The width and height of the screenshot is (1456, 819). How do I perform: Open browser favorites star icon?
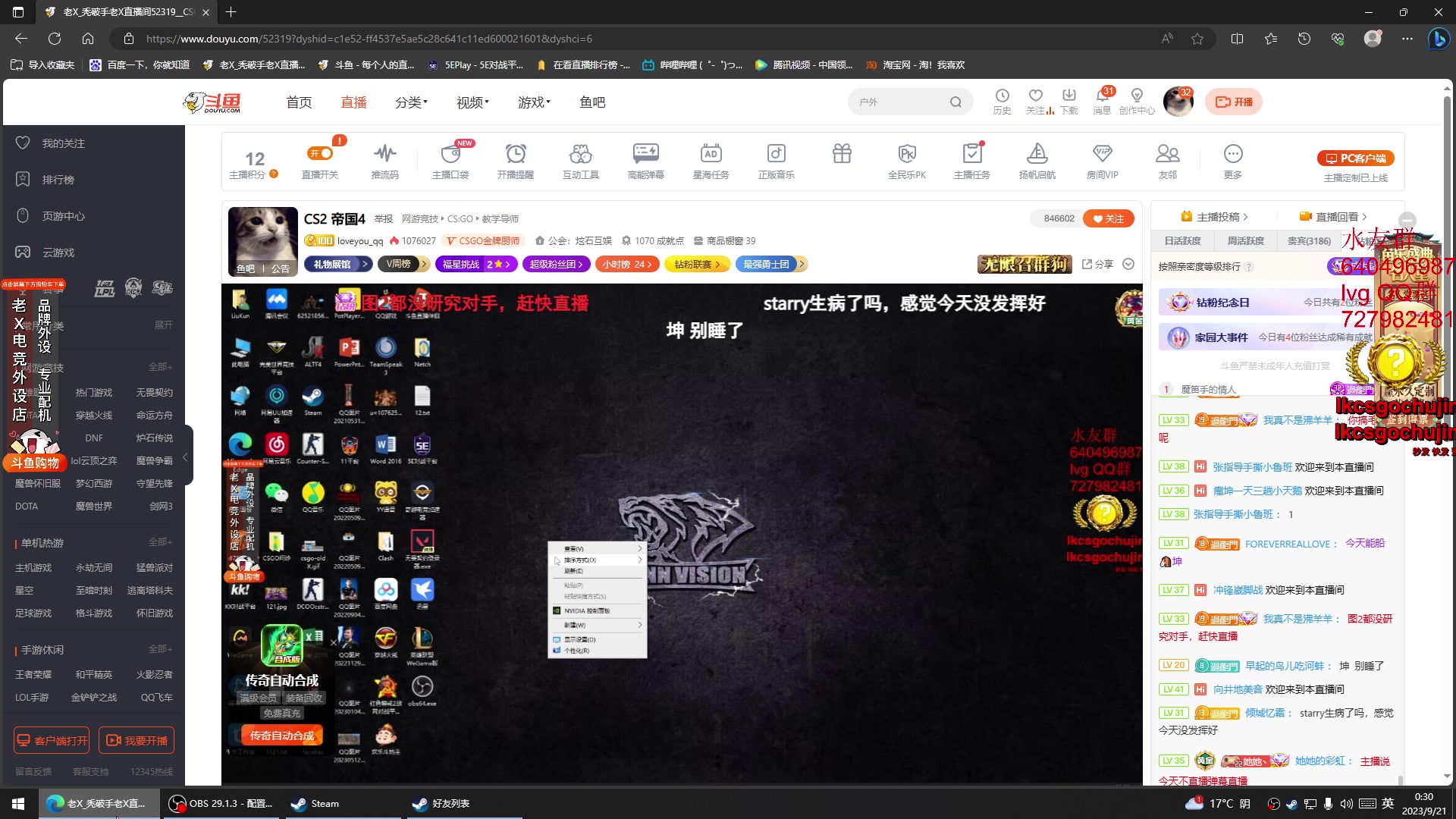[x=1197, y=39]
